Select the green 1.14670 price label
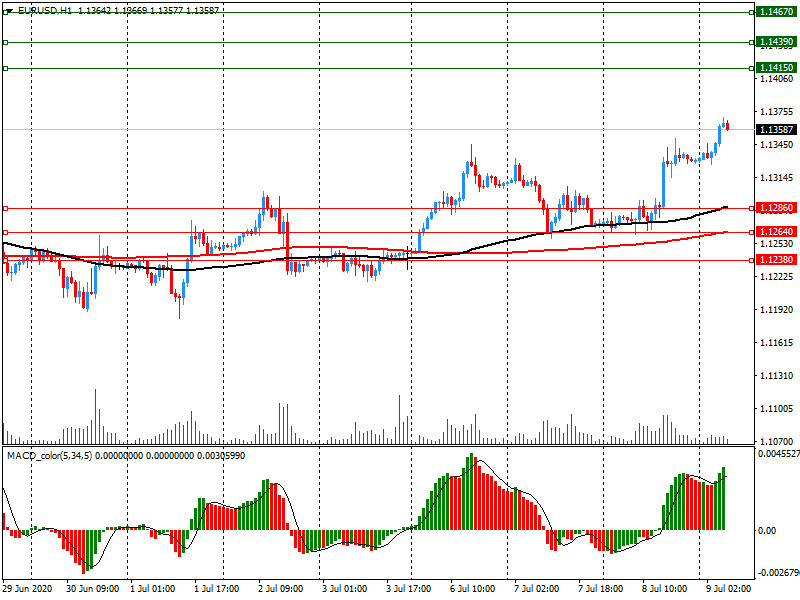Screen dimensions: 800x600 [776, 11]
